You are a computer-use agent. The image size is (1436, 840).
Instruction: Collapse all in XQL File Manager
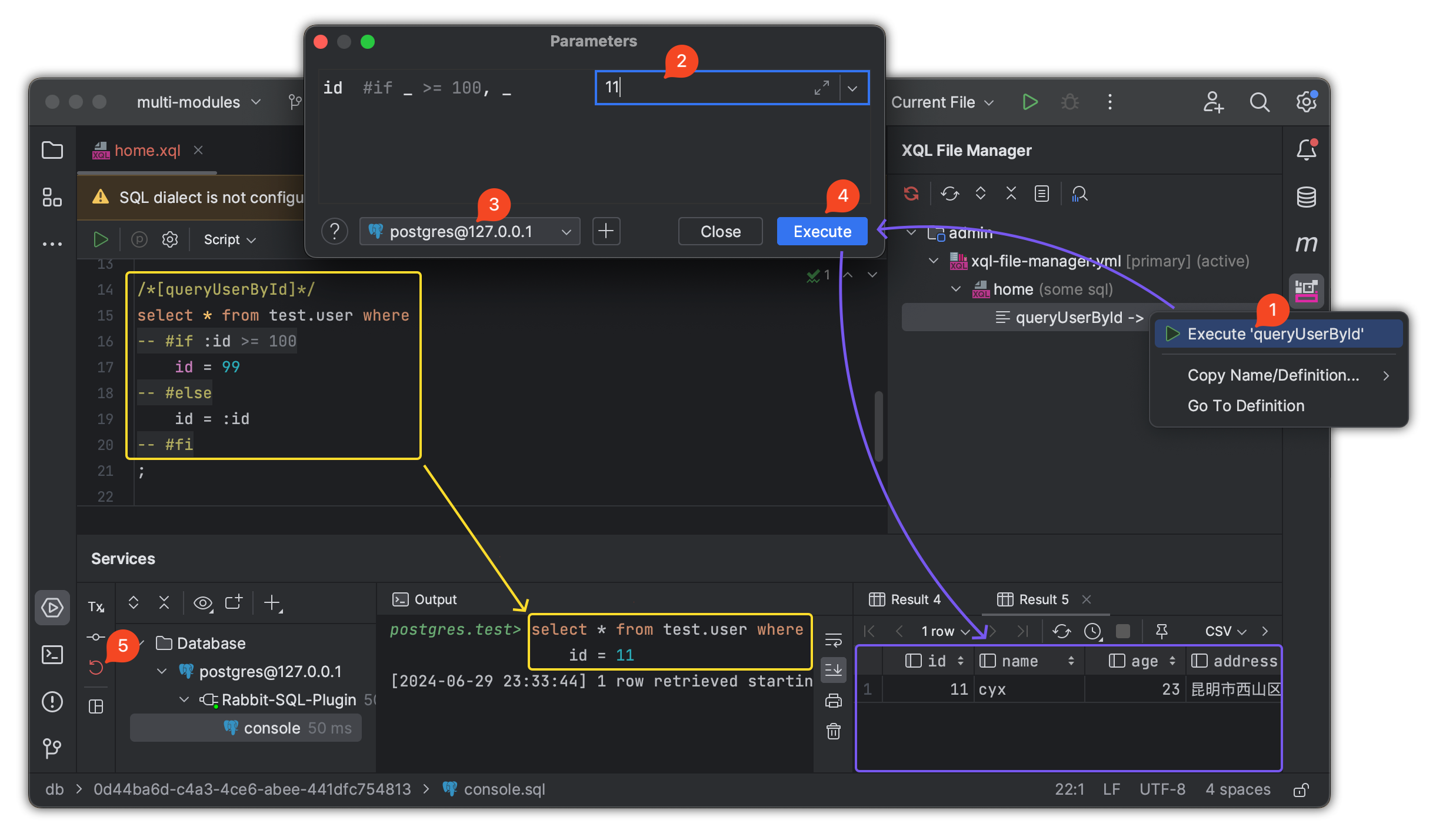pyautogui.click(x=1011, y=194)
